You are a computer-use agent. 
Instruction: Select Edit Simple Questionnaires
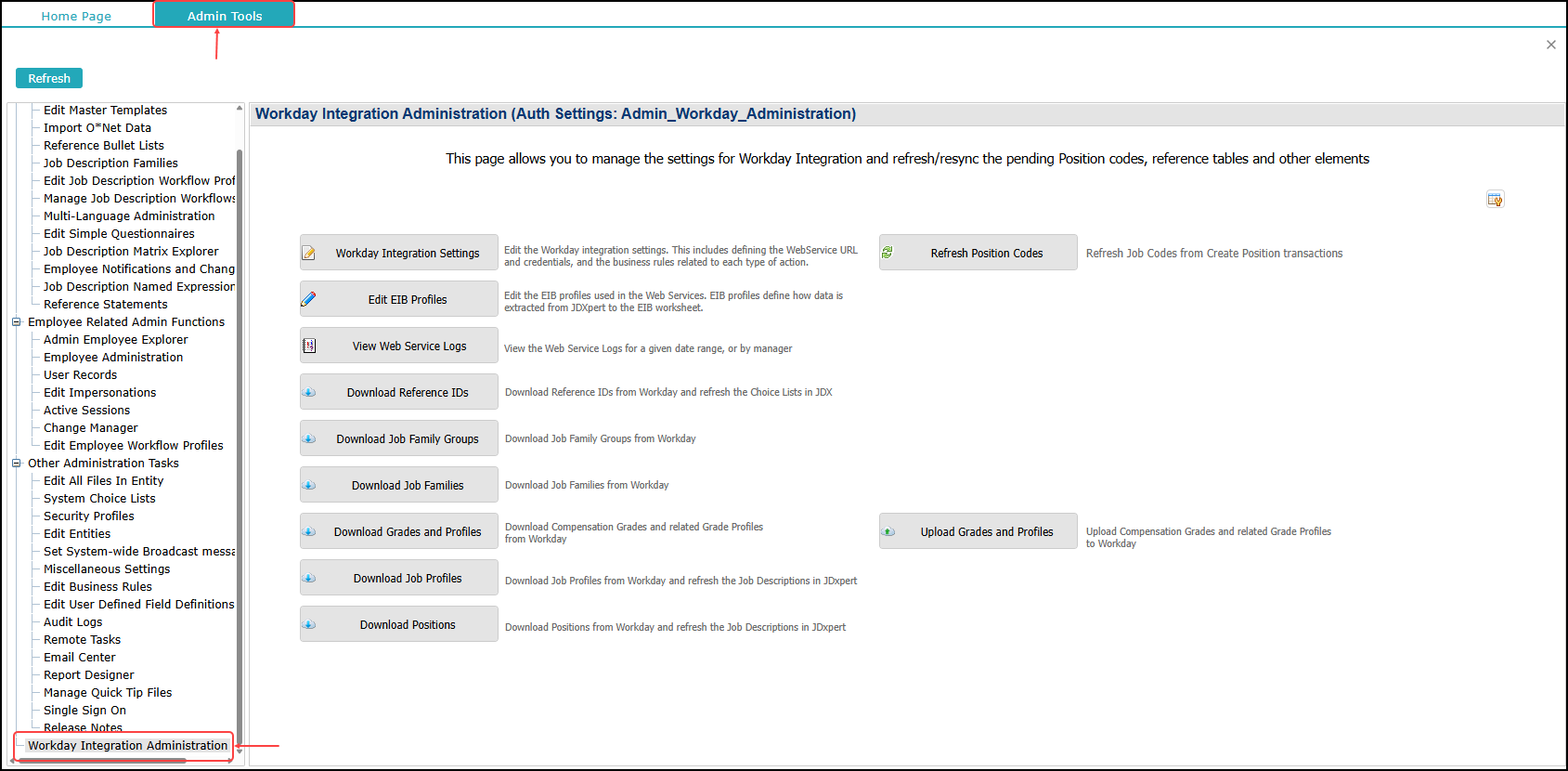click(119, 234)
